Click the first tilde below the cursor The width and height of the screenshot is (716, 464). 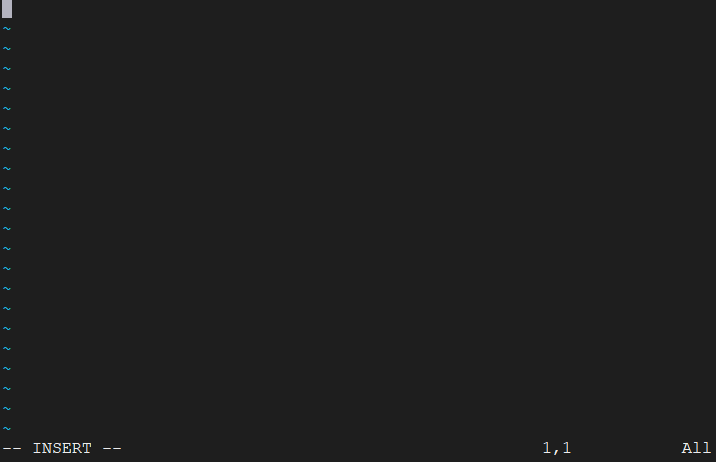pos(7,29)
